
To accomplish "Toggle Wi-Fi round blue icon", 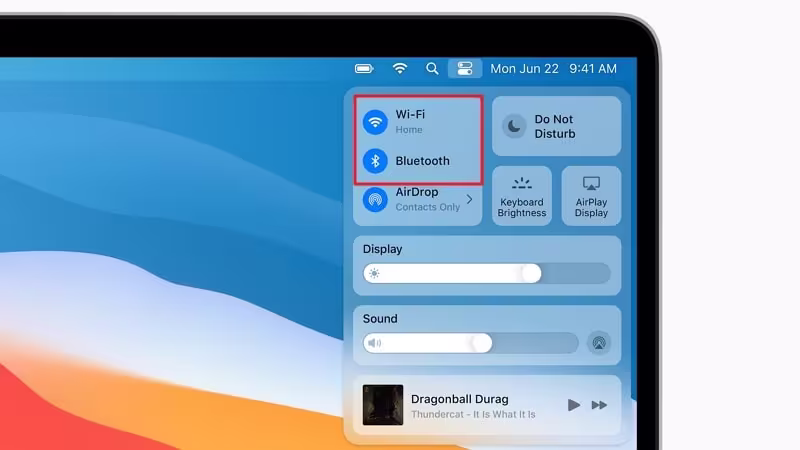I will pyautogui.click(x=375, y=122).
